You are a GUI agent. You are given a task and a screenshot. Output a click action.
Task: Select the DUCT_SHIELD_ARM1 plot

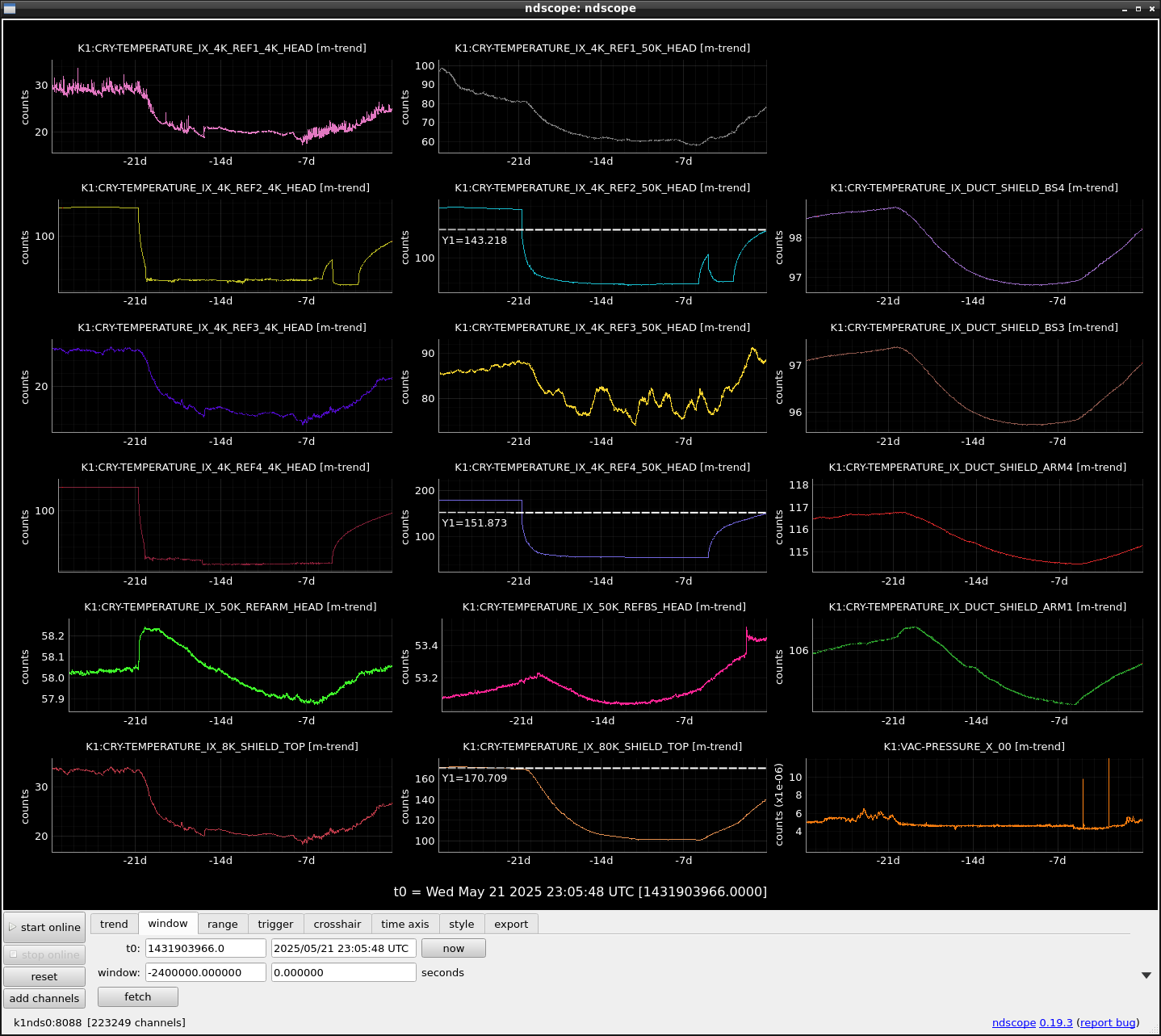click(978, 665)
